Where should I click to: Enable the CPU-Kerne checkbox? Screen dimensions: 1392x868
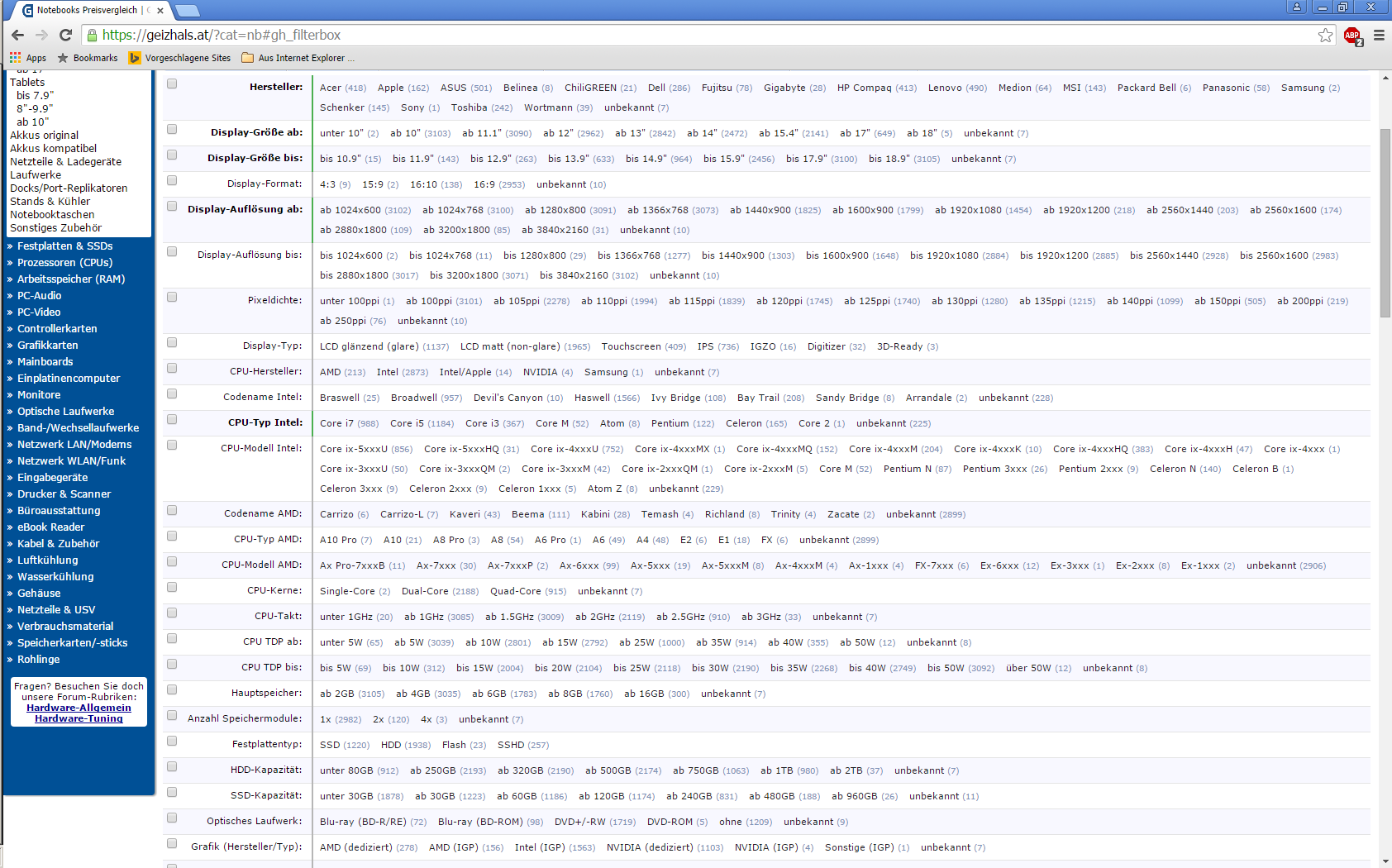coord(172,587)
